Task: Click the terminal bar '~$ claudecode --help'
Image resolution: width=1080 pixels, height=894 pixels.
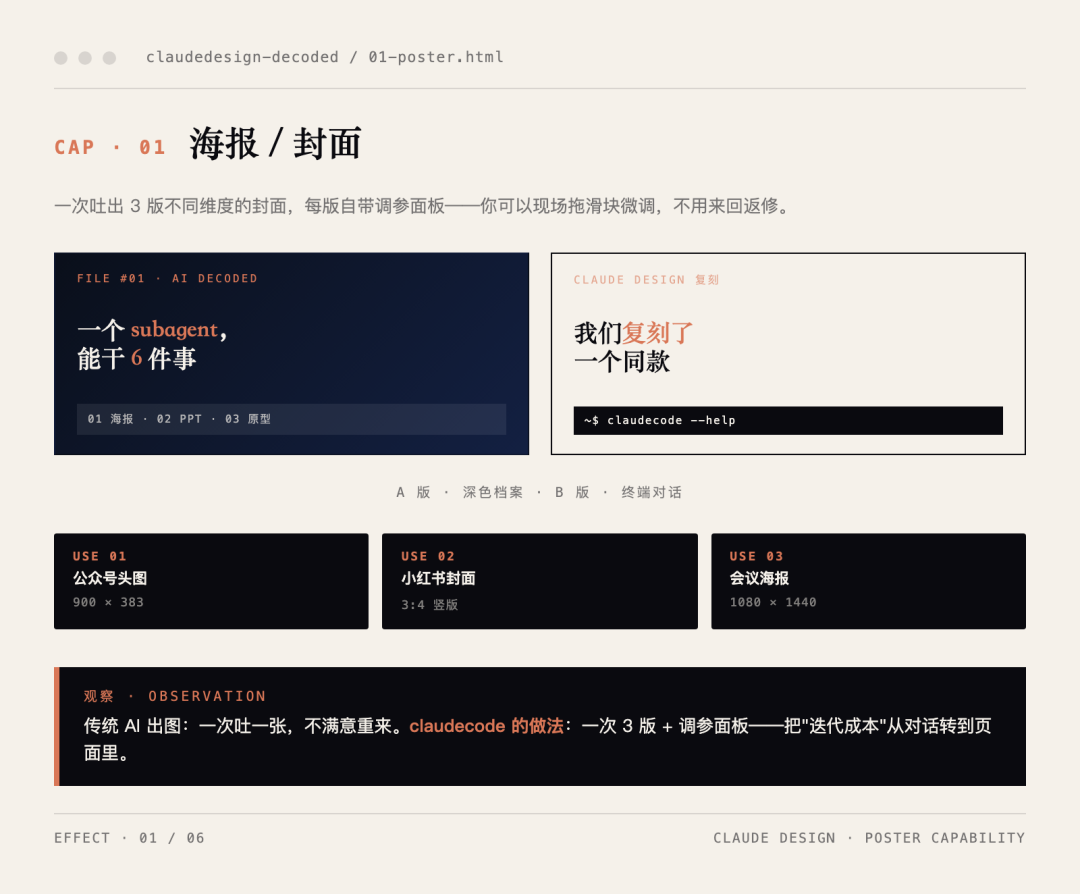Action: 788,420
